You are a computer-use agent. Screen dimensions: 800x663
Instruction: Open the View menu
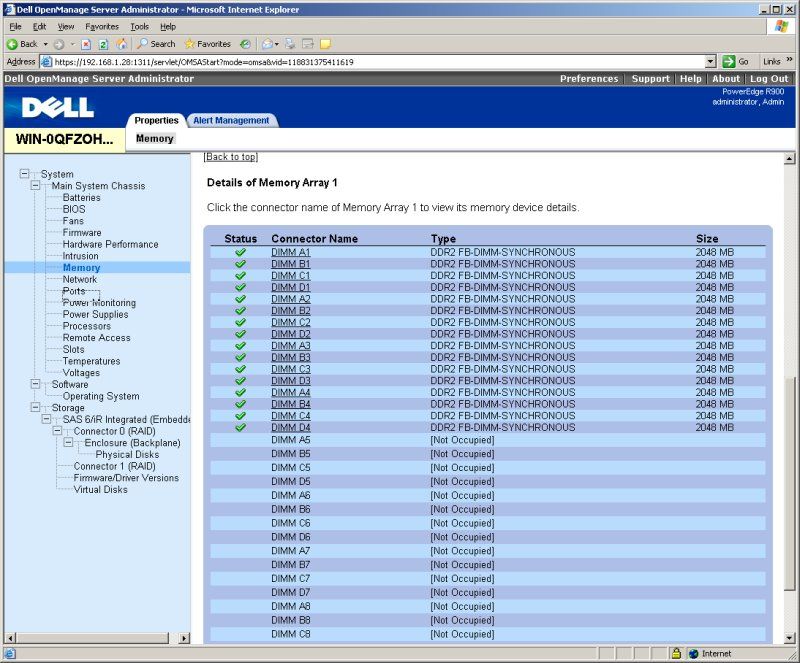pyautogui.click(x=66, y=27)
